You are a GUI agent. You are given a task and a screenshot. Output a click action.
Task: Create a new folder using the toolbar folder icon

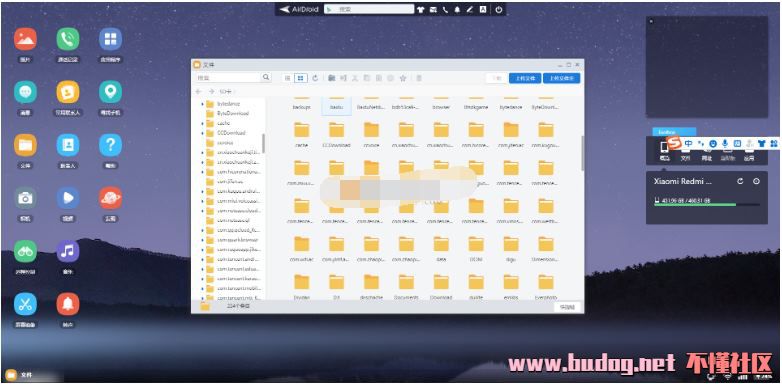tap(332, 78)
